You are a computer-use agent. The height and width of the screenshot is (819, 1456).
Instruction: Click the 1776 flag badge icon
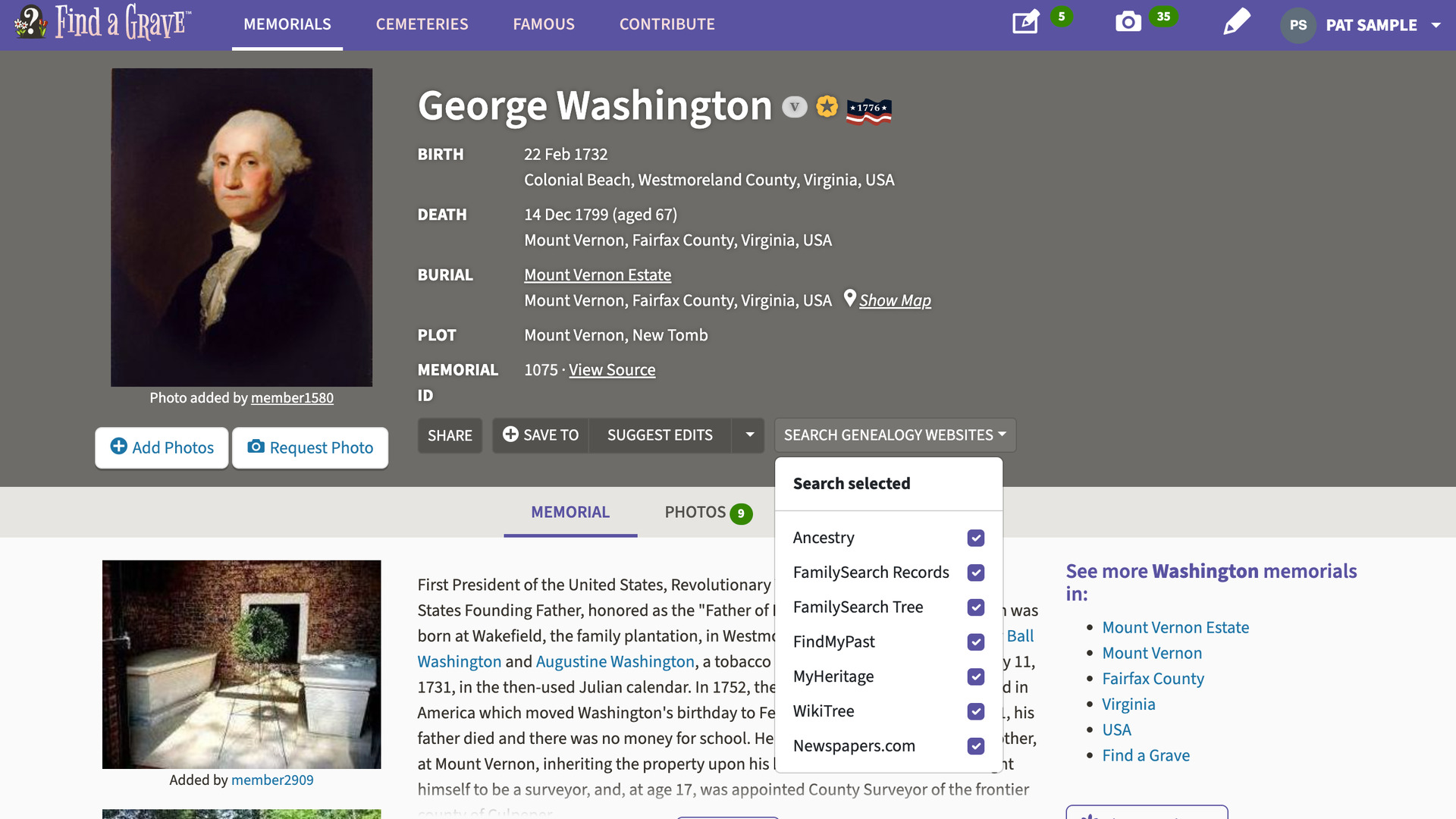click(868, 110)
